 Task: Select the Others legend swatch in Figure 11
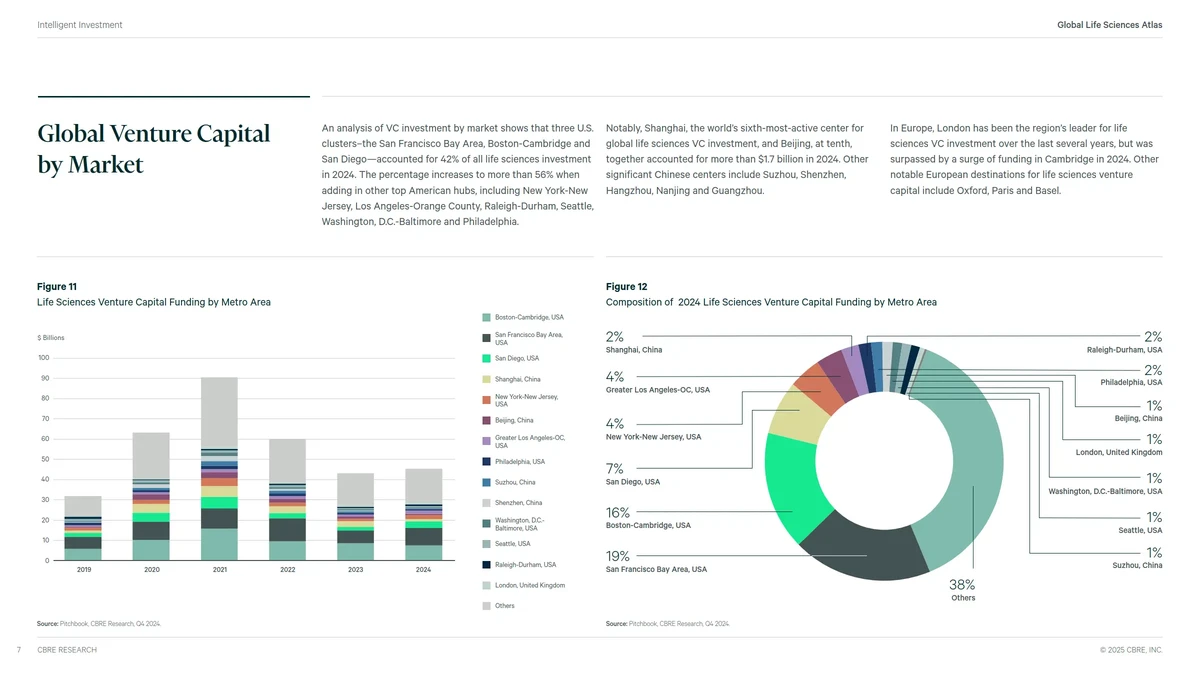(x=486, y=606)
